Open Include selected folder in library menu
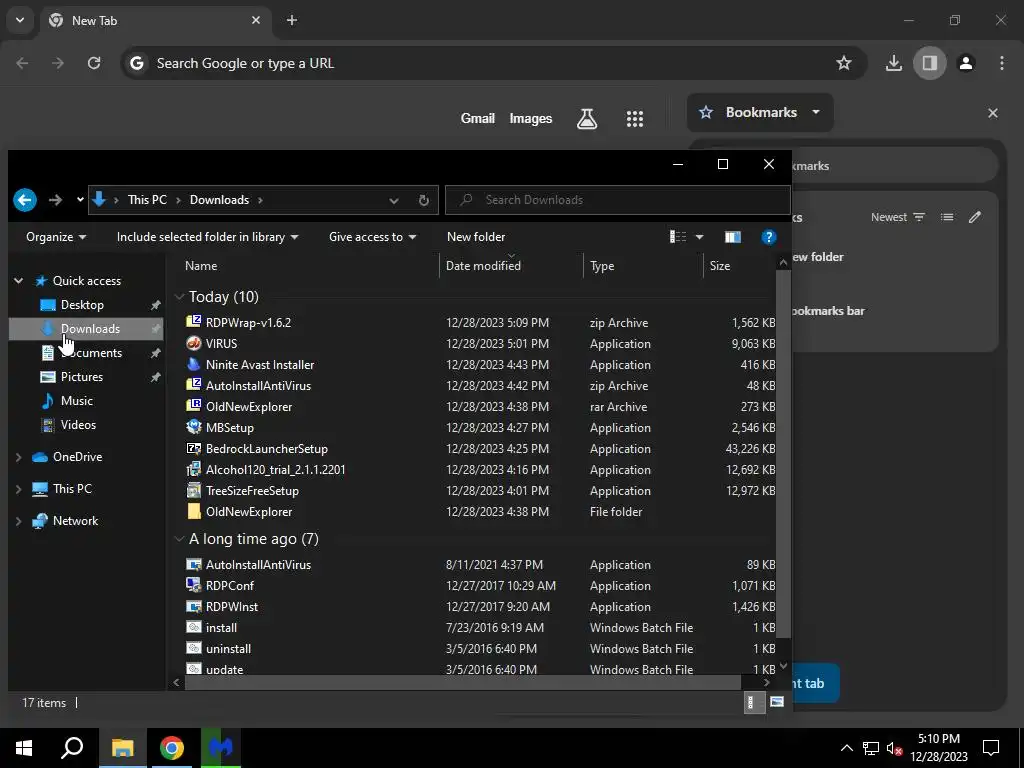The width and height of the screenshot is (1024, 768). tap(207, 237)
